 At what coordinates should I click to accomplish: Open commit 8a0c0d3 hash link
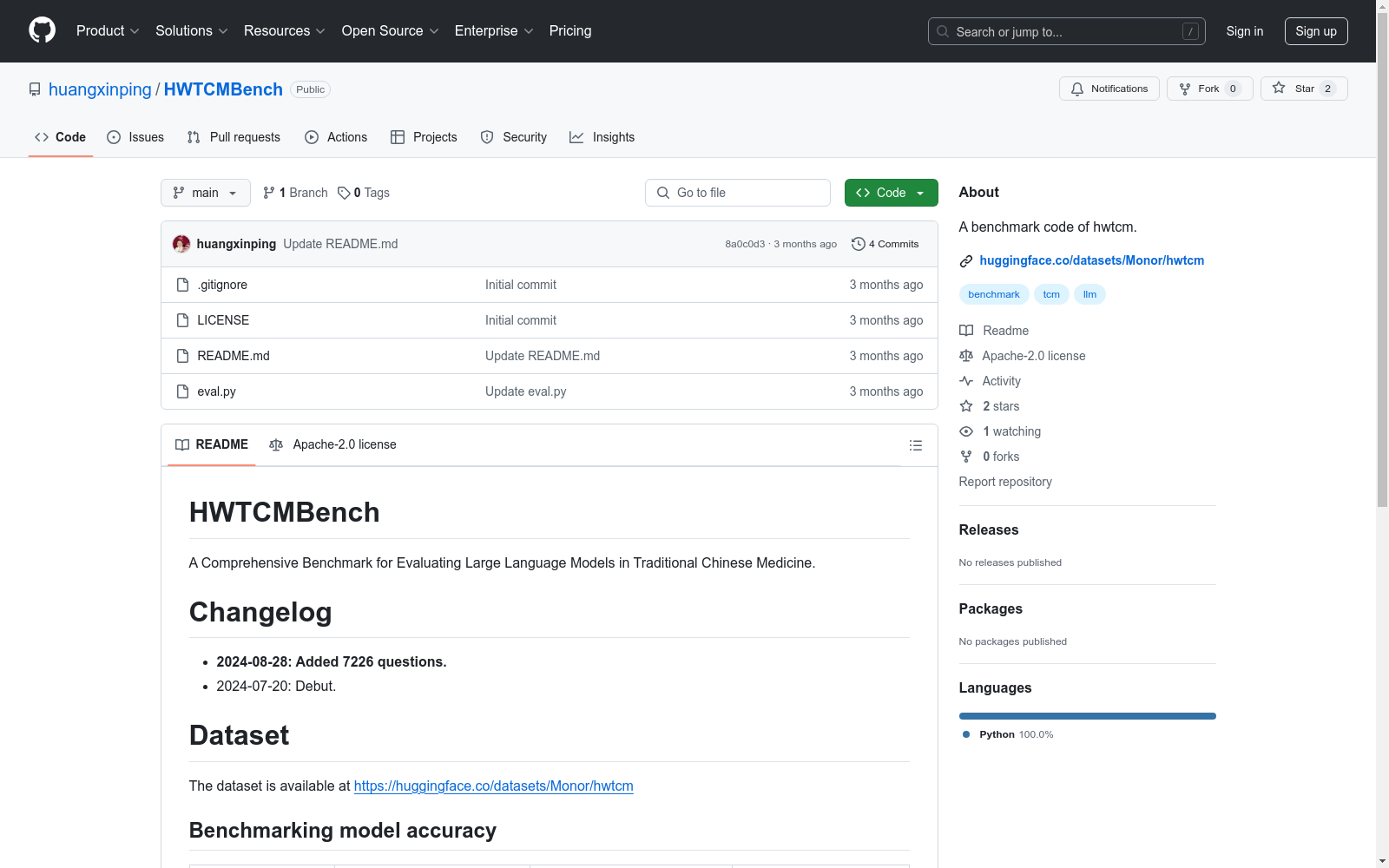tap(745, 244)
